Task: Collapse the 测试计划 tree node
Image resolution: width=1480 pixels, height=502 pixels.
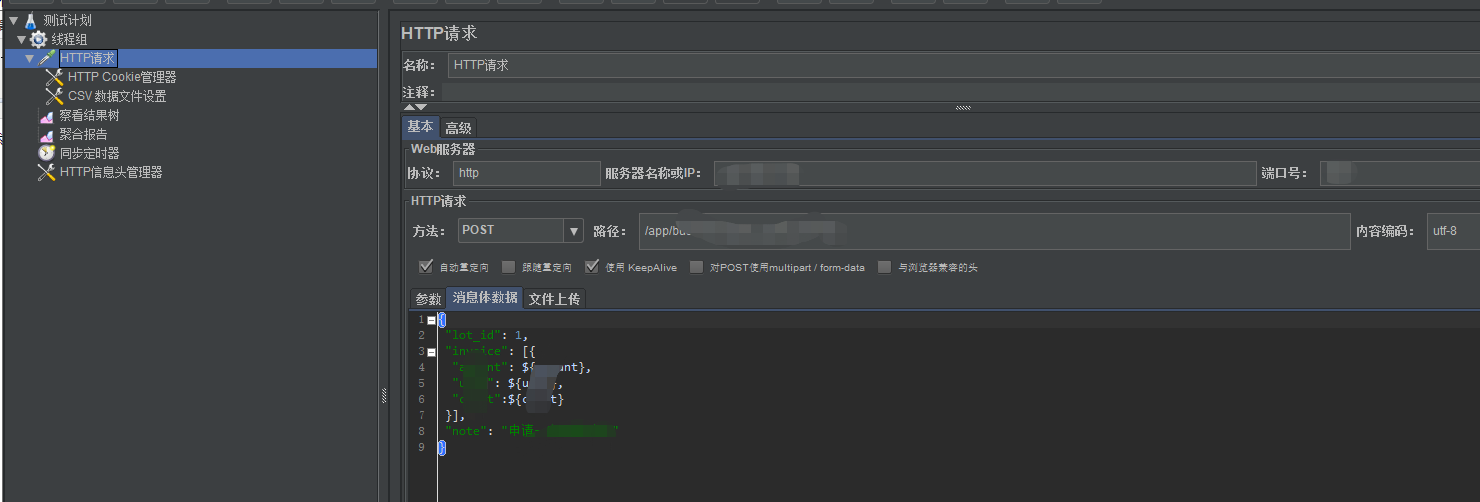Action: 13,20
